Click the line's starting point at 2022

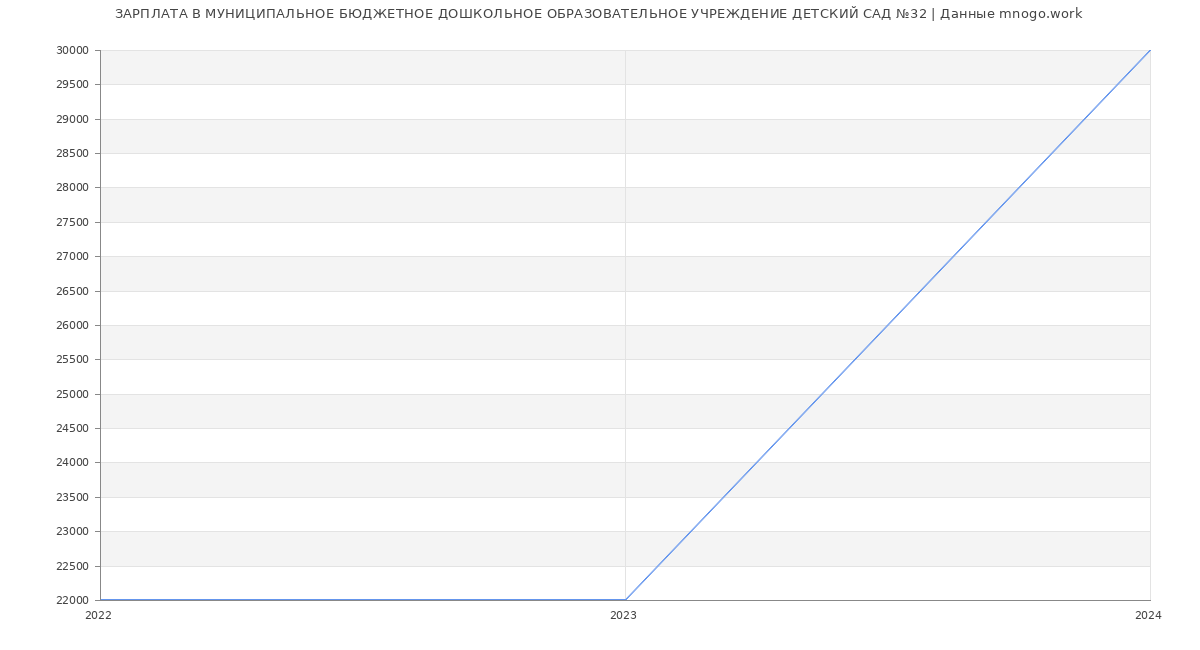[101, 600]
